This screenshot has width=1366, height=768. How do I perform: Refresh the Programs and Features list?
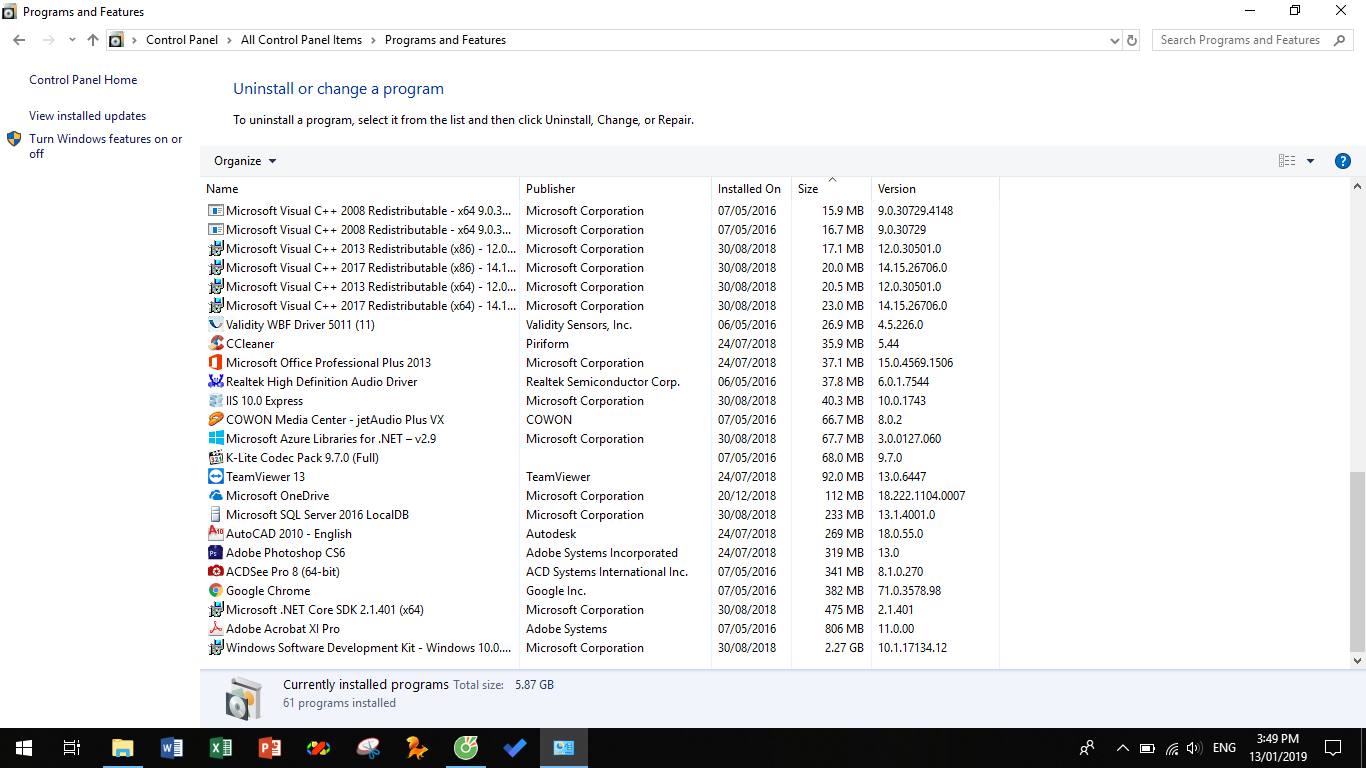point(1132,40)
